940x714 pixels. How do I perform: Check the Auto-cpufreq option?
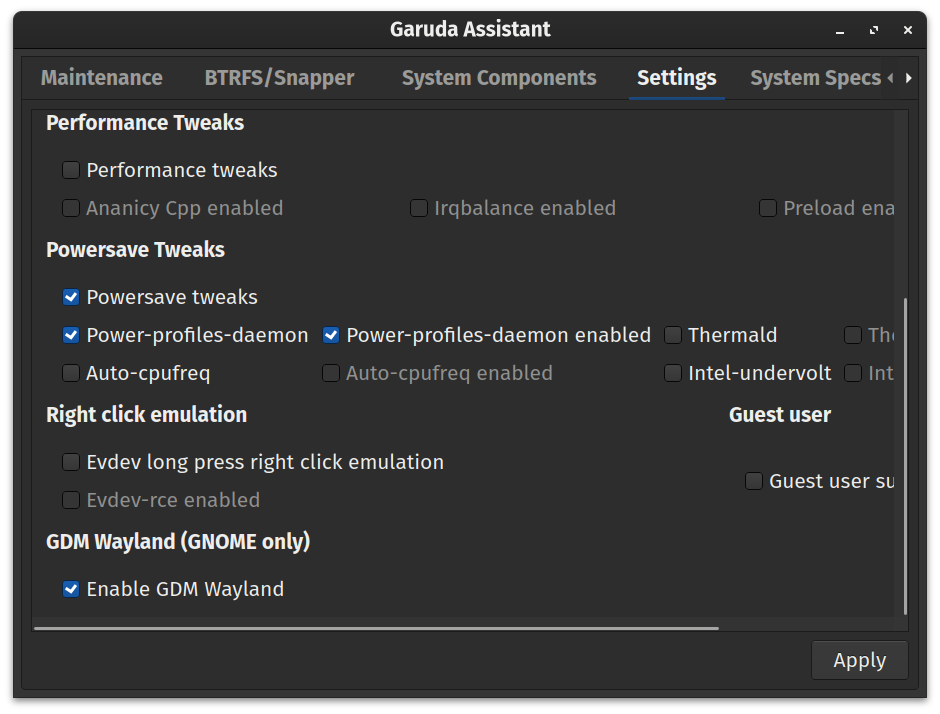click(x=71, y=373)
